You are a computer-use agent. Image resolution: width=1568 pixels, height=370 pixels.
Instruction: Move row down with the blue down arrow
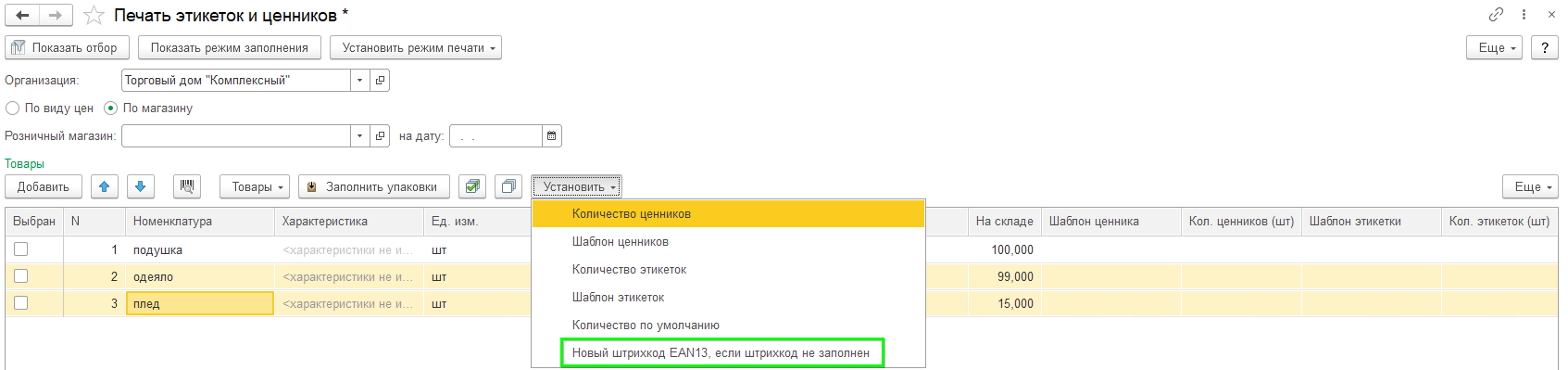coord(141,186)
